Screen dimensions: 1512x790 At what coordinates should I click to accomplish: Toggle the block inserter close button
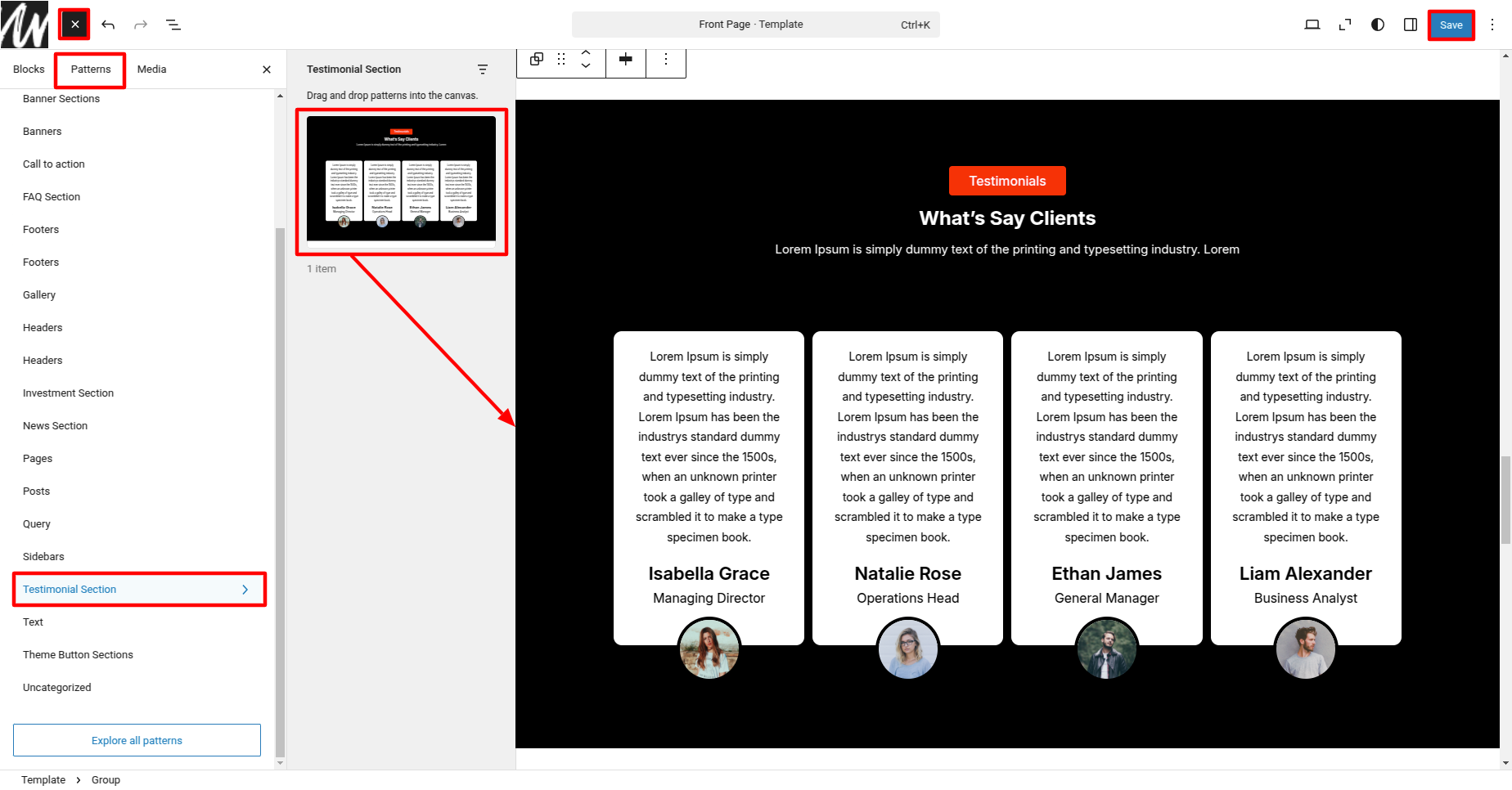[x=74, y=25]
